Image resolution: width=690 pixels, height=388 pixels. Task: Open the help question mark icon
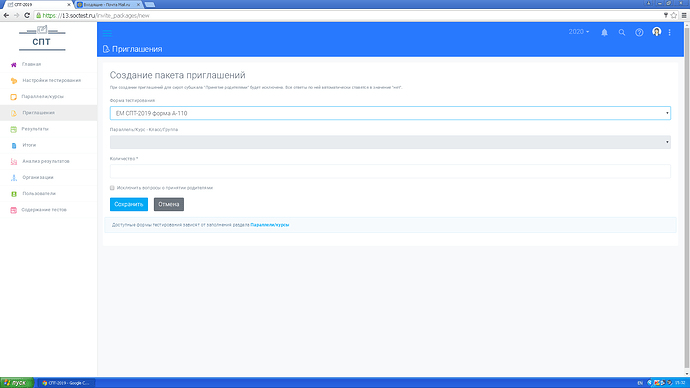click(639, 32)
